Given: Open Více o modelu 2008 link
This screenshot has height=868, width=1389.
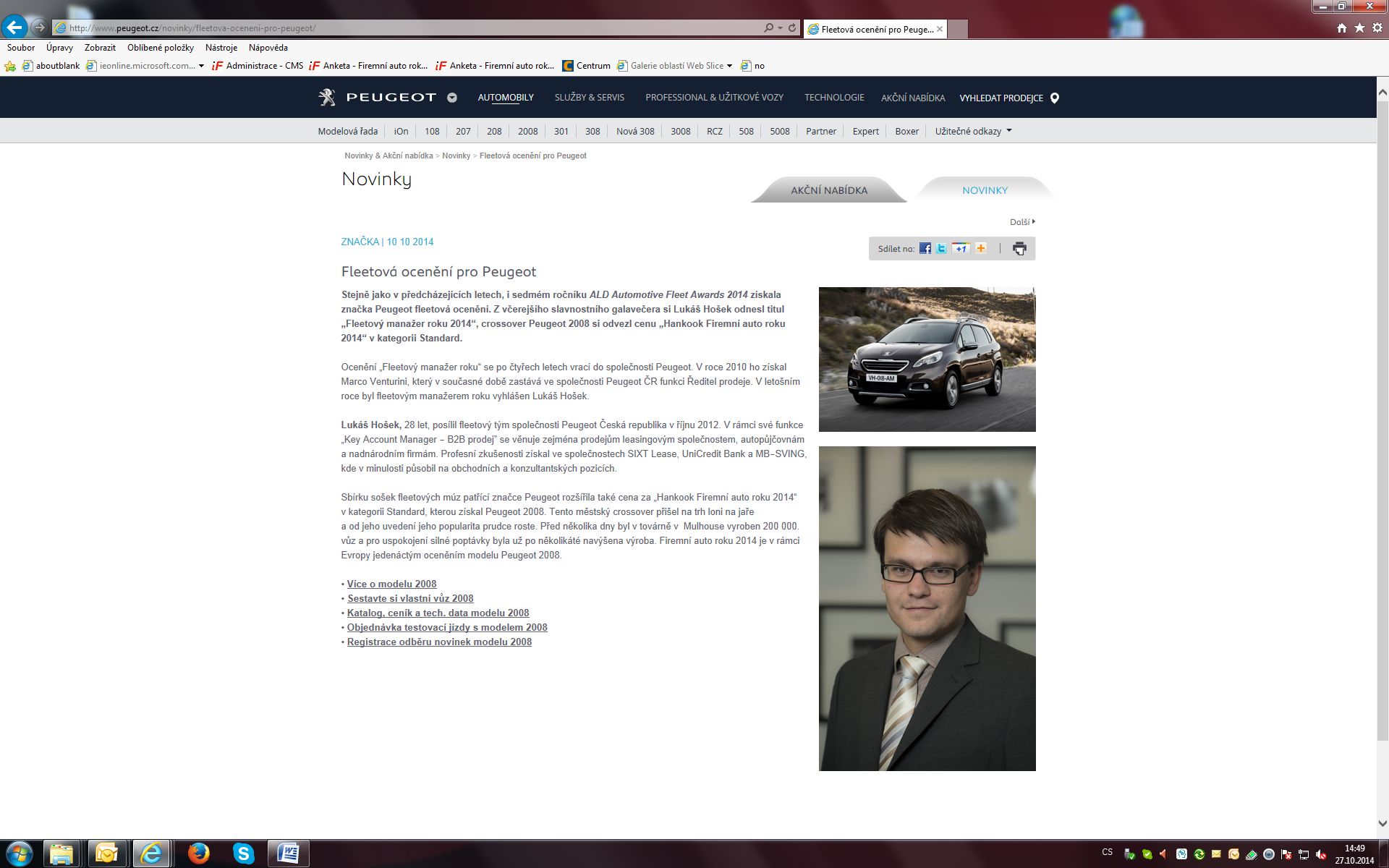Looking at the screenshot, I should (x=391, y=584).
